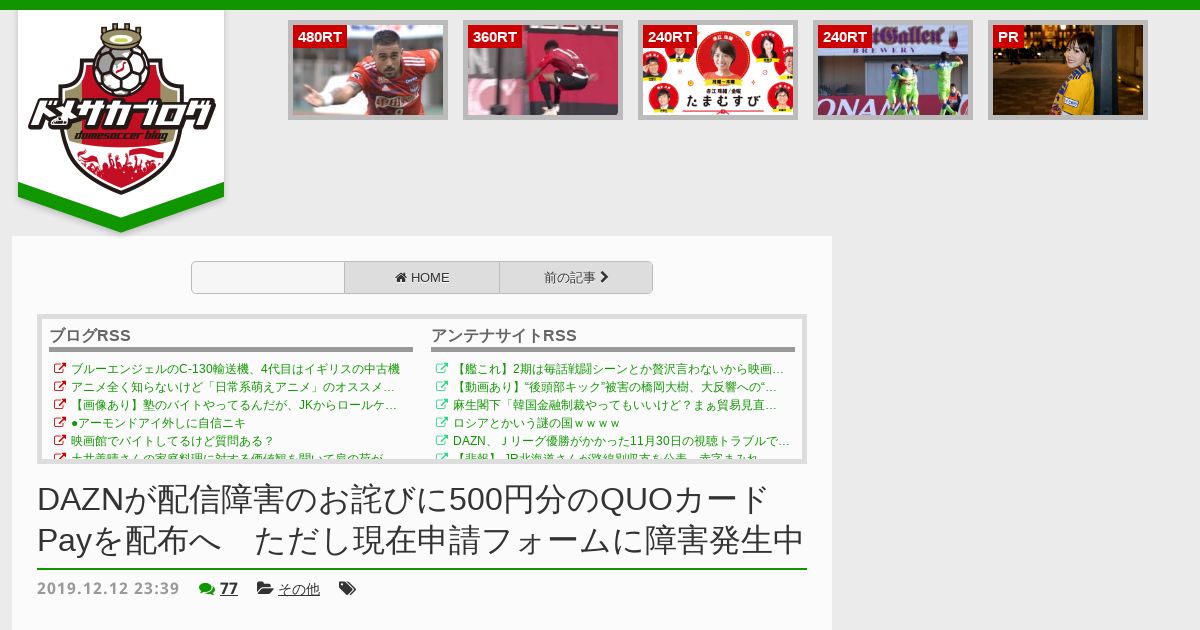The image size is (1200, 630).
Task: Click external-link icon beside 塾のバイト entry
Action: pyautogui.click(x=60, y=405)
